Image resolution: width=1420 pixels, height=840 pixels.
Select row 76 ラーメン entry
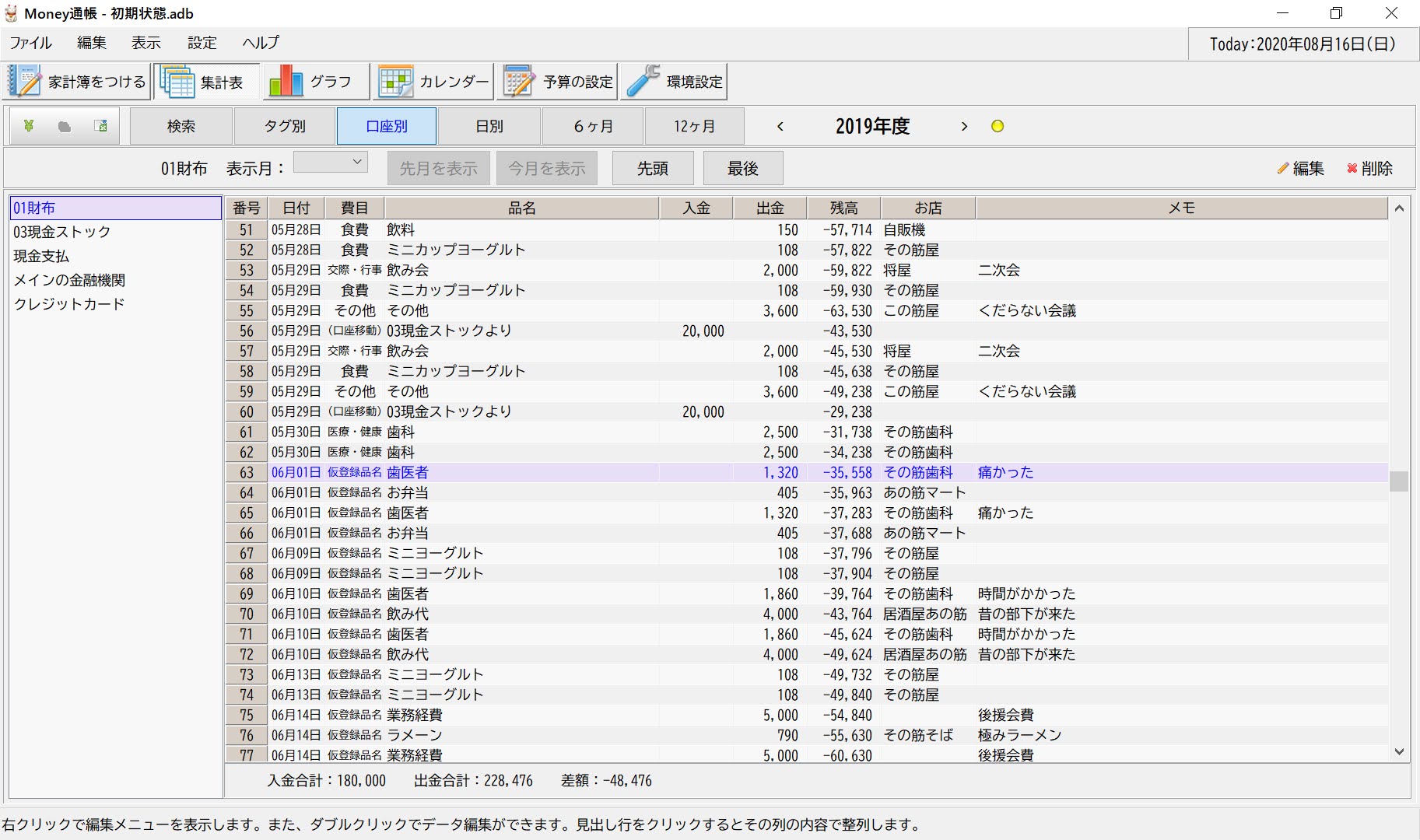pos(807,735)
